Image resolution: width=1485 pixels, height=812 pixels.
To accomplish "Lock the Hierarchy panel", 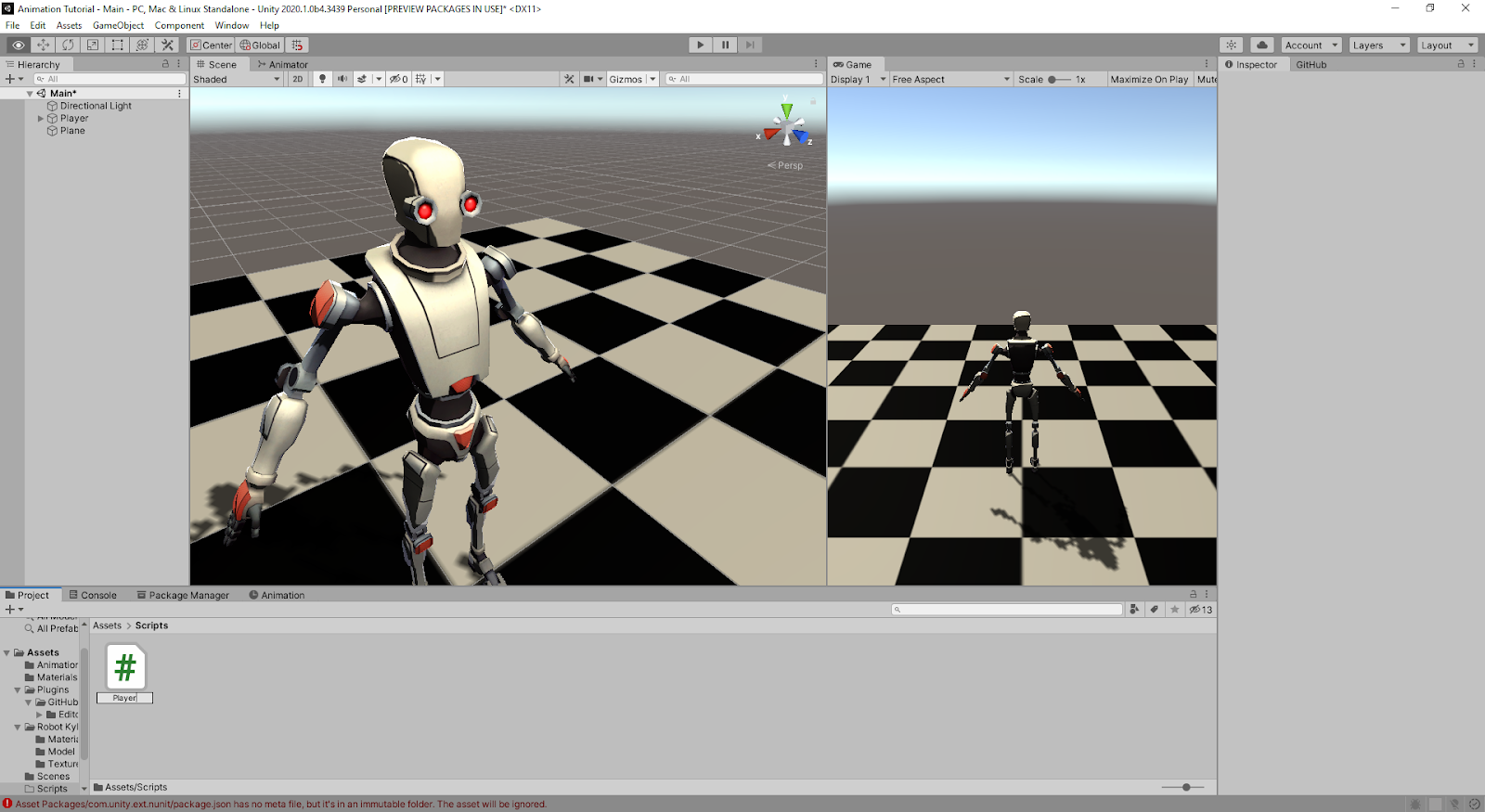I will click(x=166, y=64).
